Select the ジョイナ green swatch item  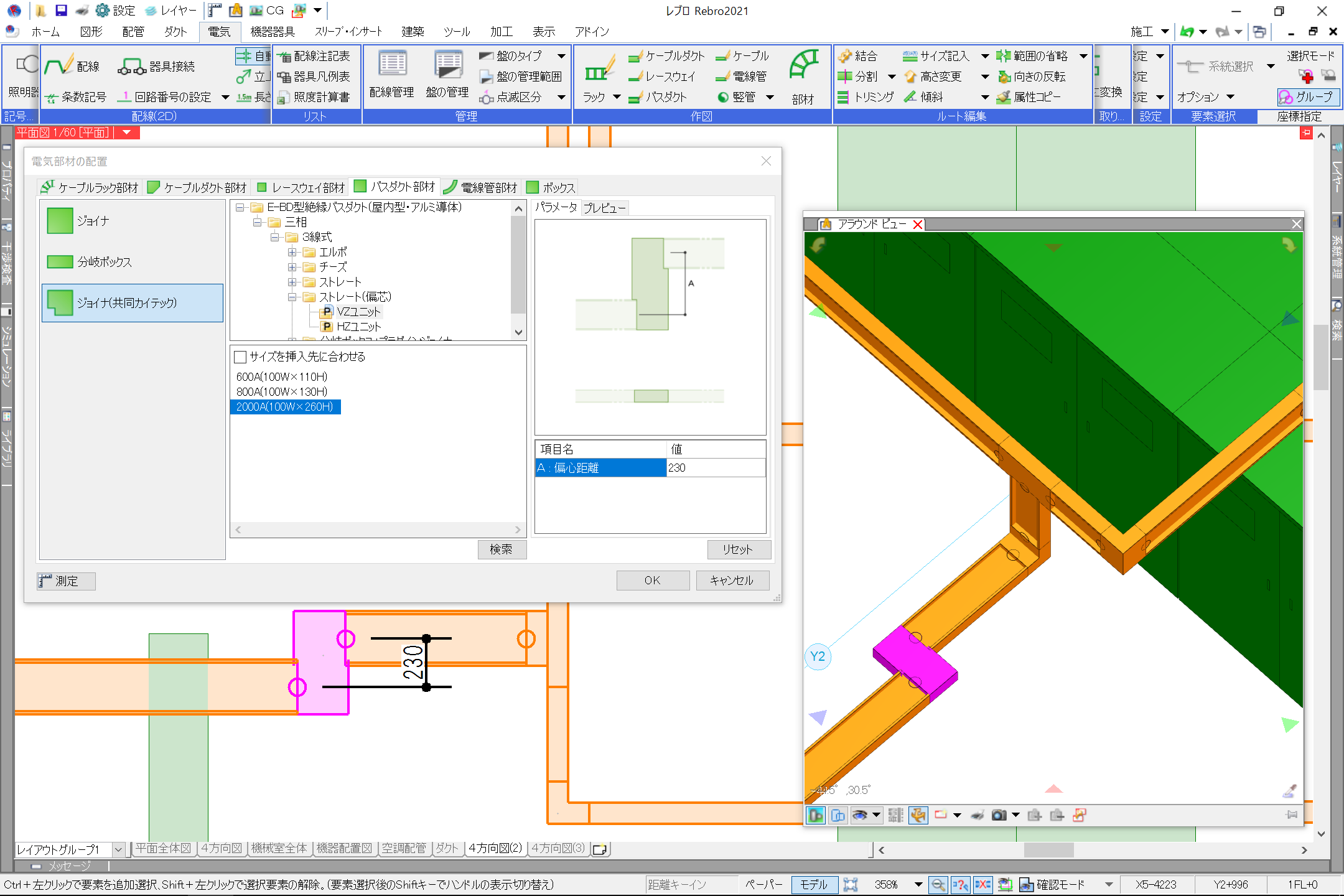60,221
